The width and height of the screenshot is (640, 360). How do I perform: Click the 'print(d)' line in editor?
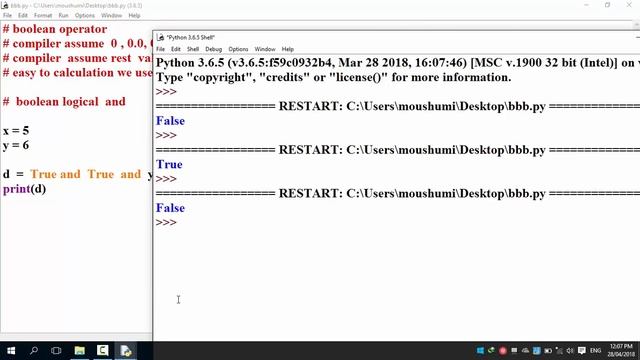tap(24, 189)
